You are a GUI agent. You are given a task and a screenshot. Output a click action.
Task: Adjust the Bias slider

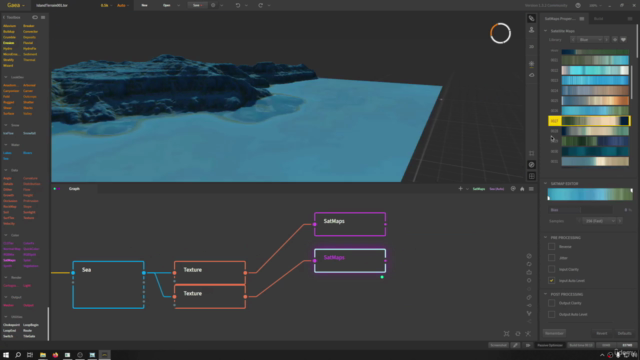coord(580,210)
